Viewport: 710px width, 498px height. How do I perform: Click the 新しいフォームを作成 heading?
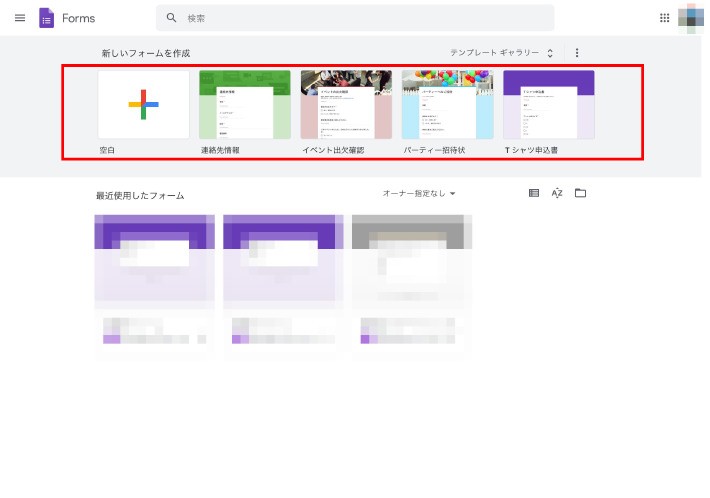(146, 53)
